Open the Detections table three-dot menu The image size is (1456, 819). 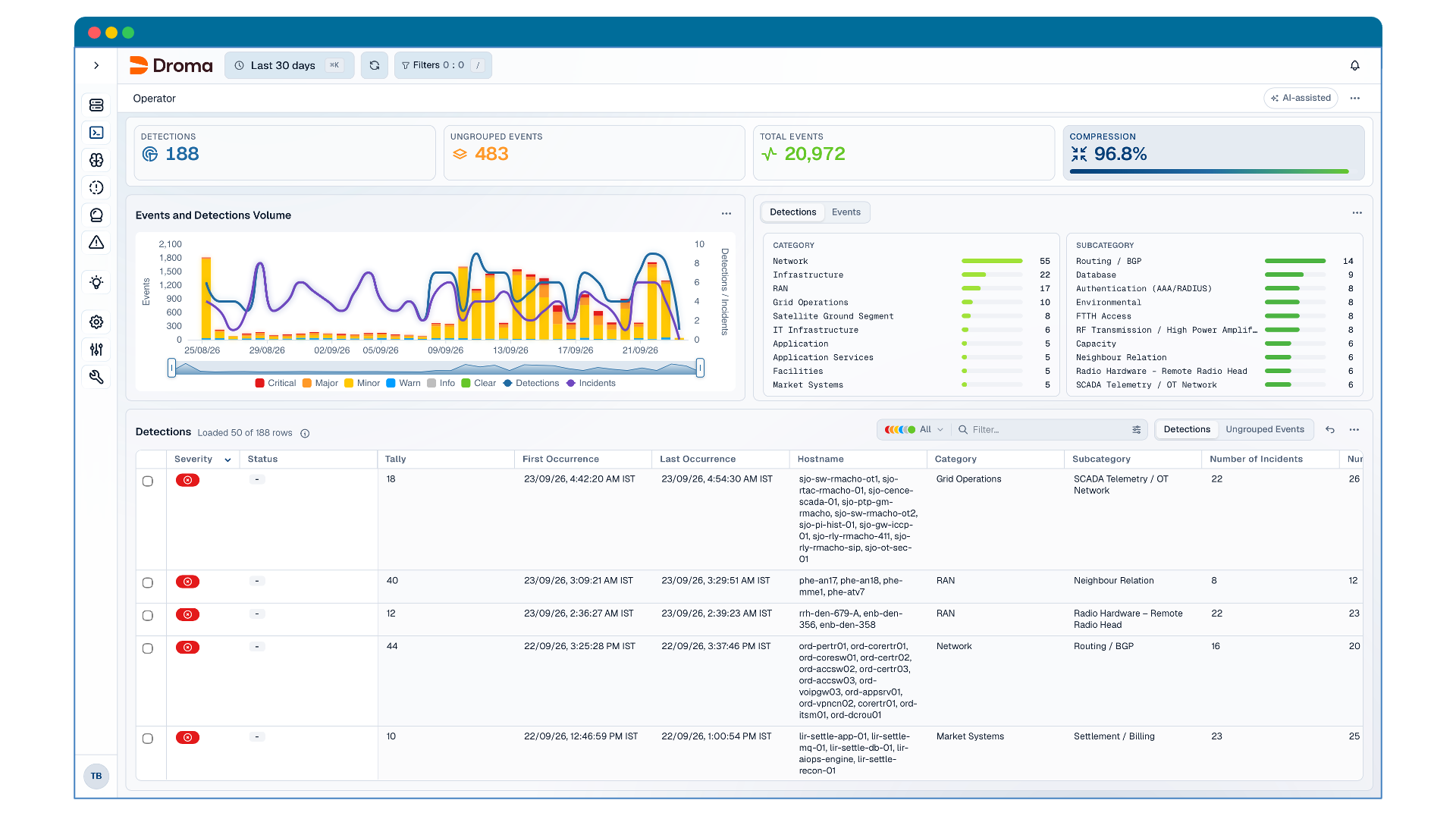click(x=1354, y=429)
